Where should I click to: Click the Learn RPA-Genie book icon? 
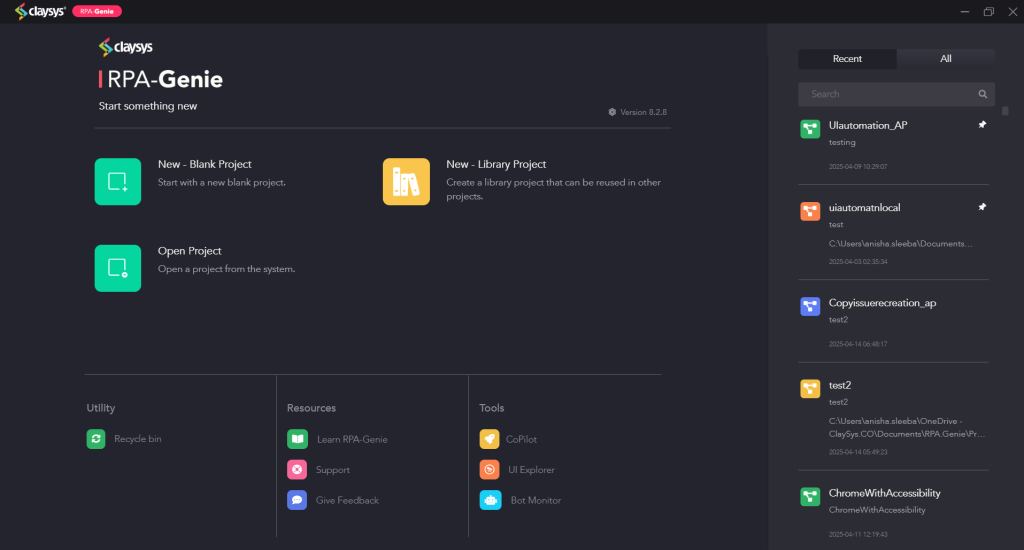[297, 439]
